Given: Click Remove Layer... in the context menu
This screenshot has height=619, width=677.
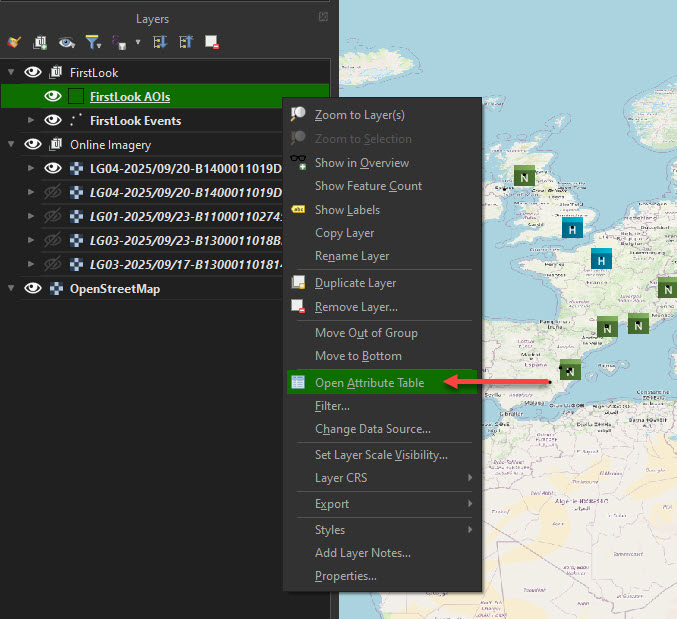Looking at the screenshot, I should pos(355,307).
